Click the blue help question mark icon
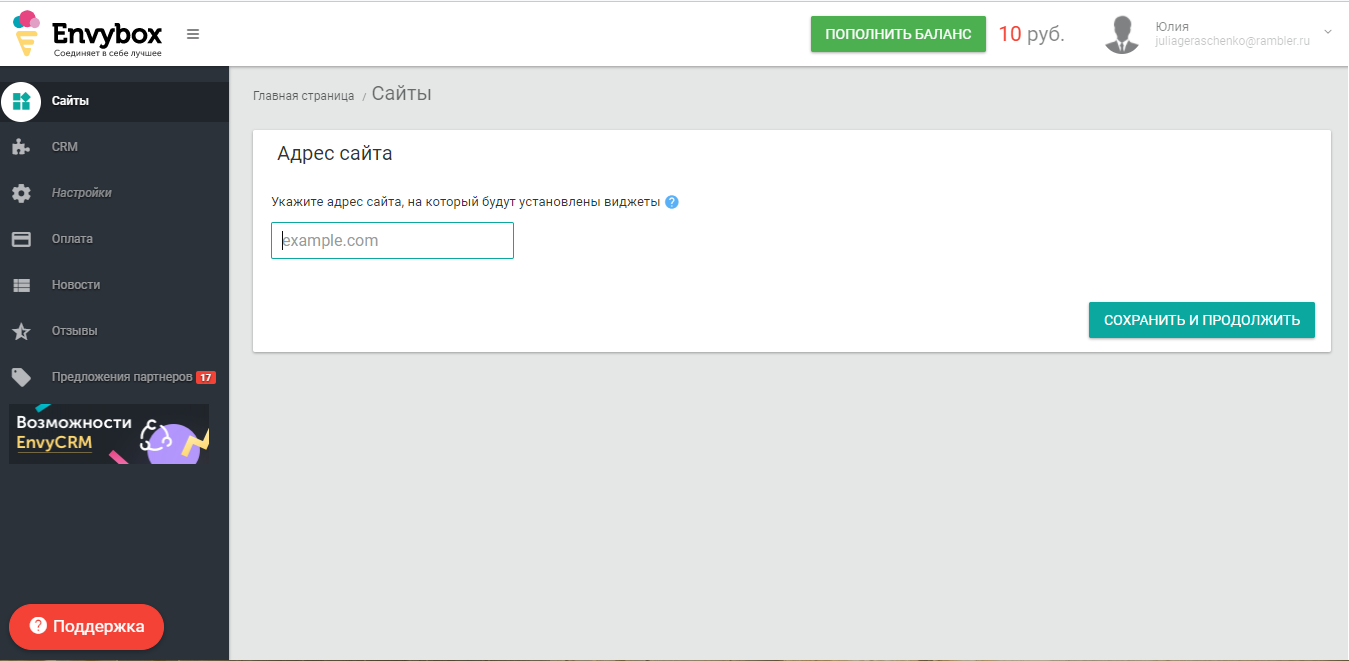The image size is (1349, 661). pyautogui.click(x=672, y=202)
